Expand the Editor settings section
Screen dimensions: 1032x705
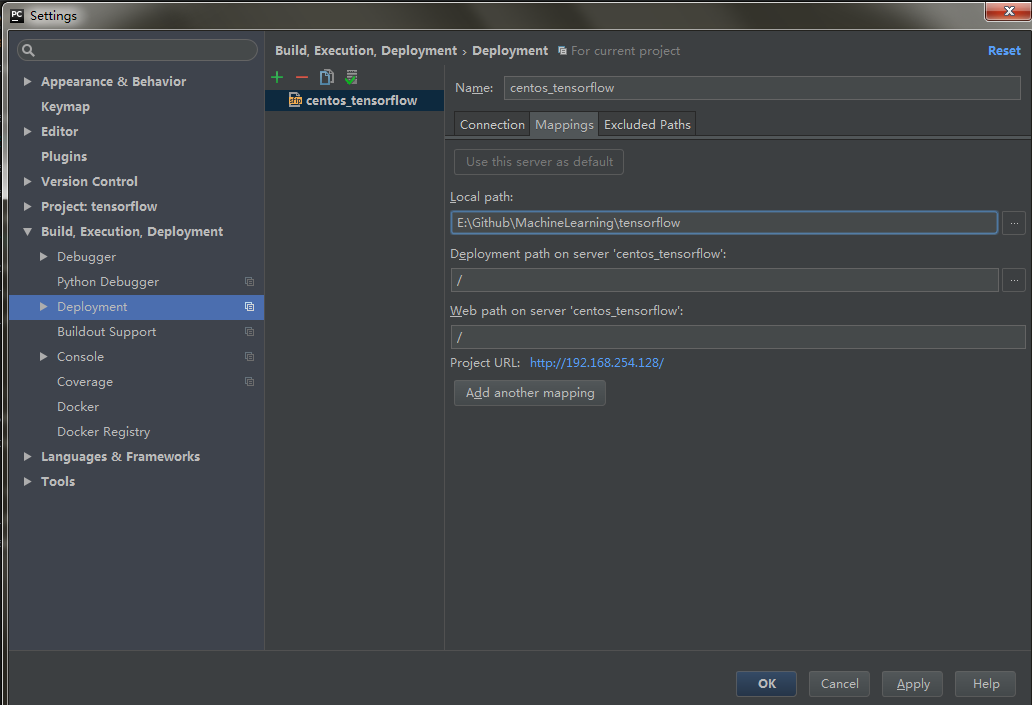(x=28, y=132)
